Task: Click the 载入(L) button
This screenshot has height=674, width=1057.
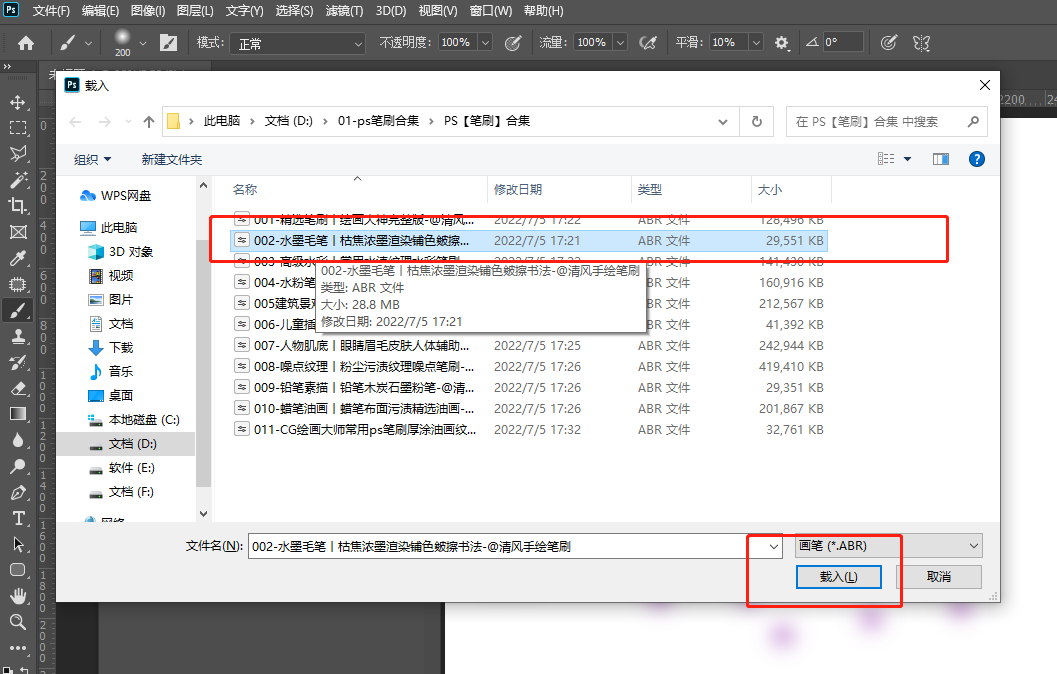Action: coord(839,577)
